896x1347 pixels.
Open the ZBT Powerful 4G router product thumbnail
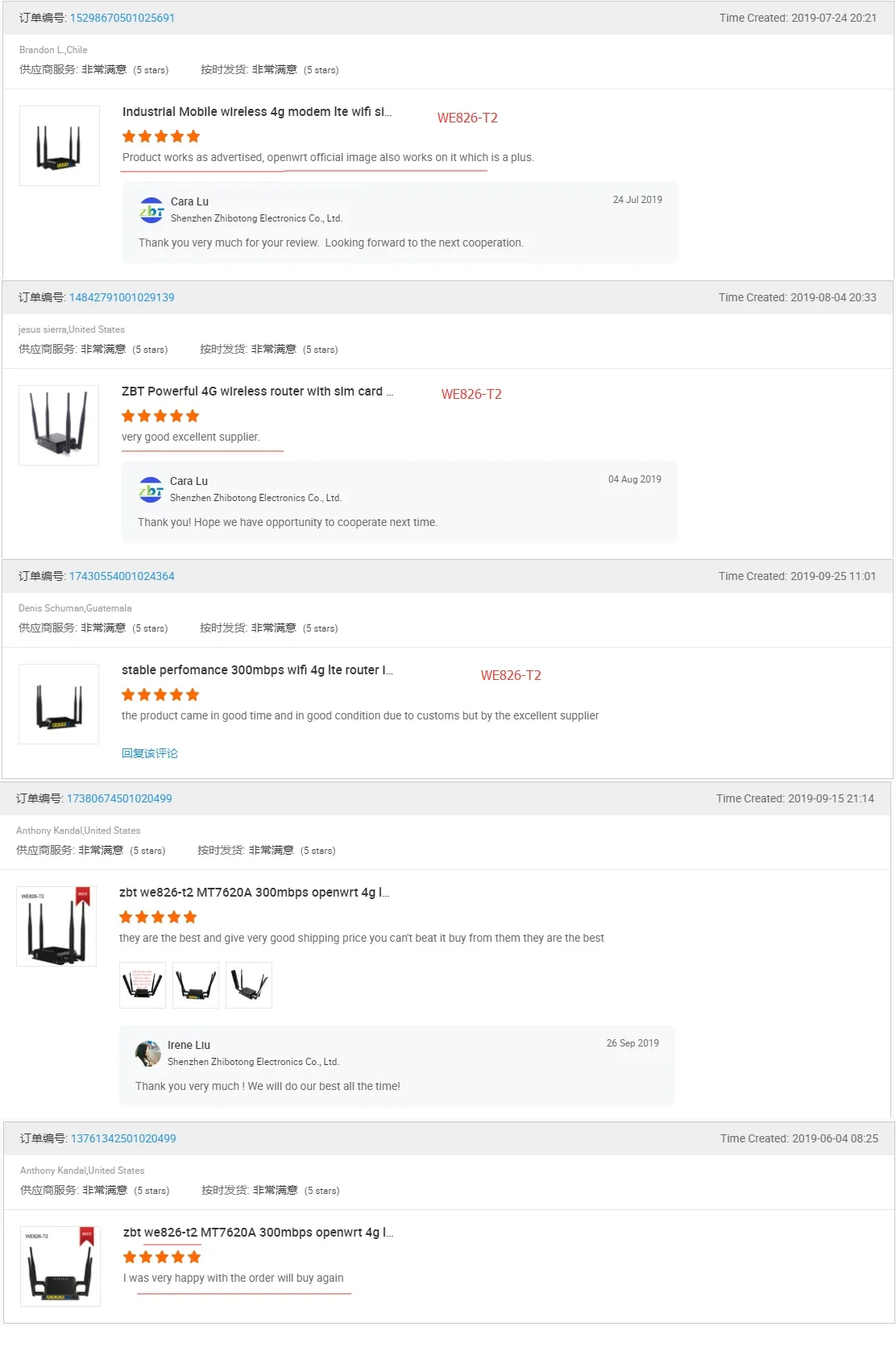click(x=59, y=425)
